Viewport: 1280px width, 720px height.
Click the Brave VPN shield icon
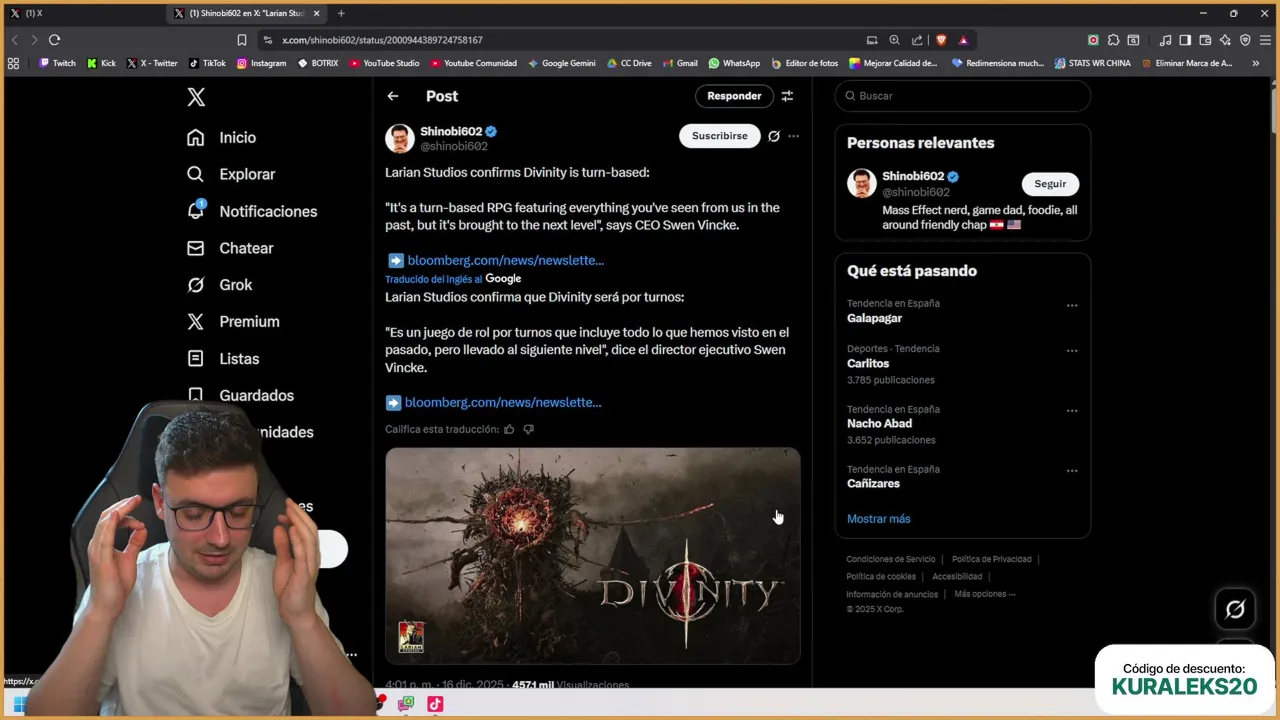point(1245,40)
